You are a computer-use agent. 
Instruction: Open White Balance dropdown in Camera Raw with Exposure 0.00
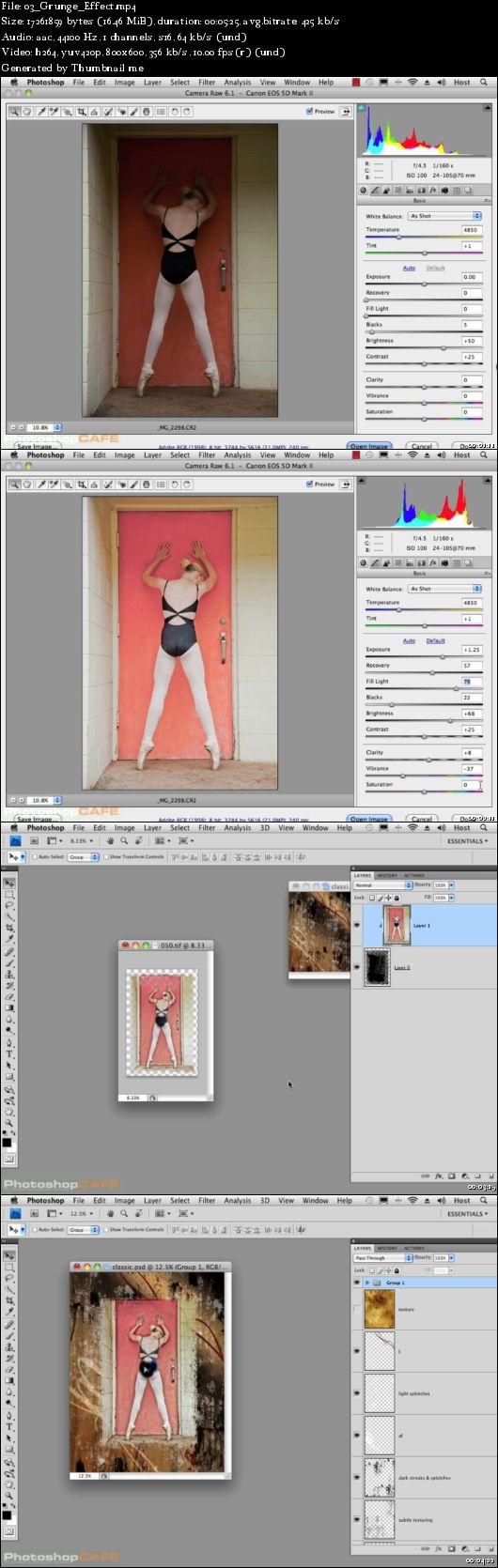click(444, 216)
